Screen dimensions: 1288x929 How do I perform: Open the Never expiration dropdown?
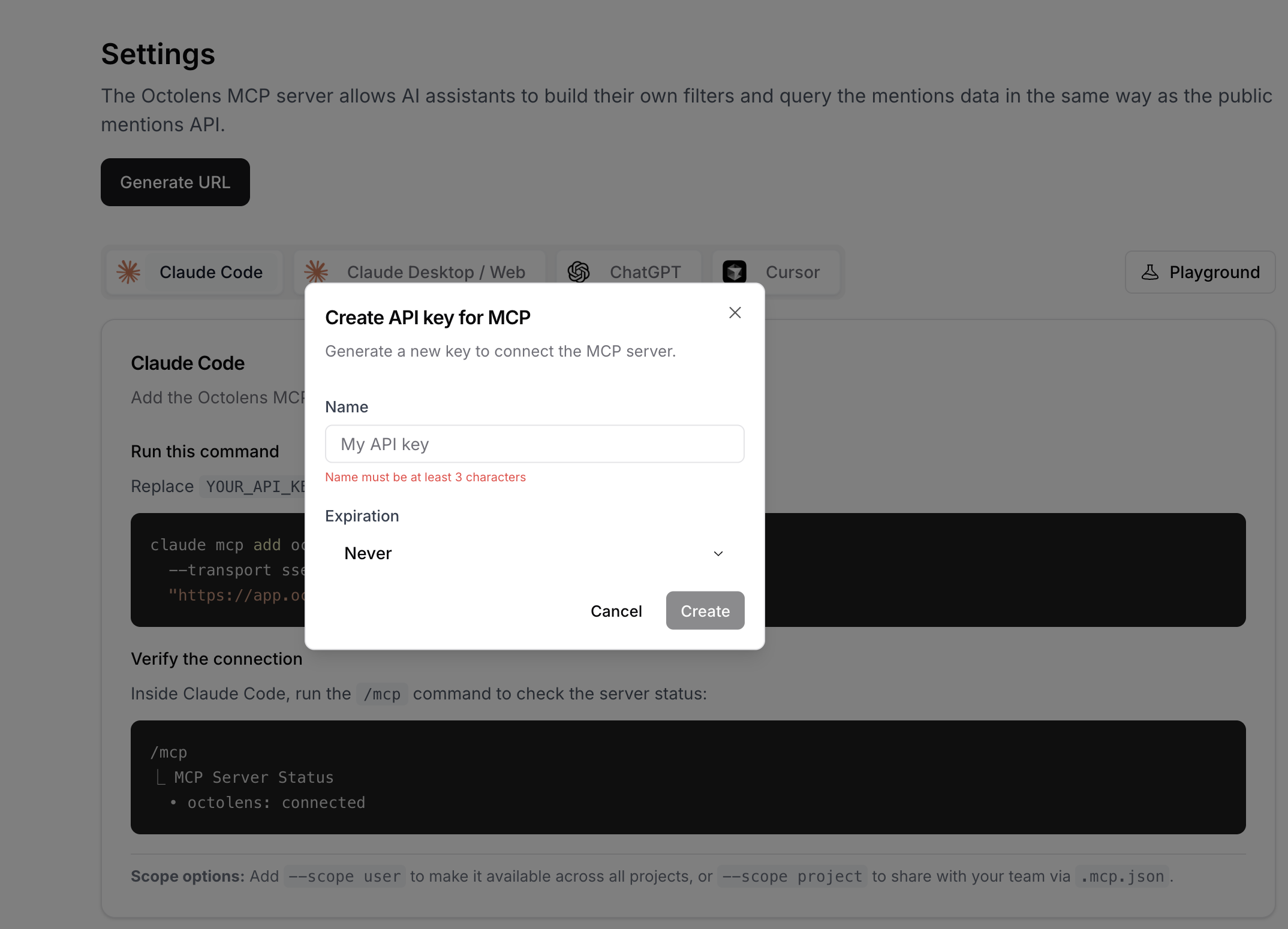(x=534, y=553)
